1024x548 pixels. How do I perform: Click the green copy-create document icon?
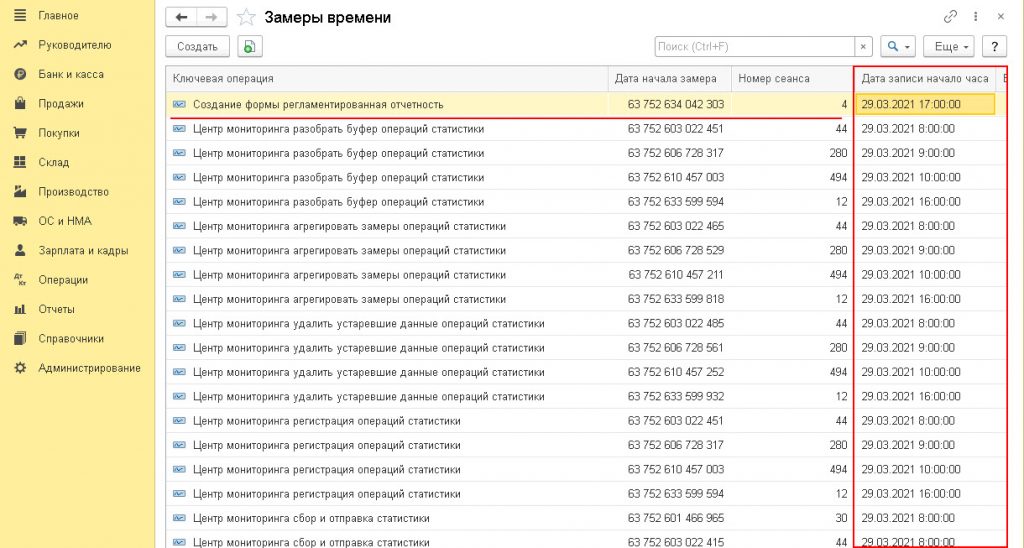(x=249, y=47)
